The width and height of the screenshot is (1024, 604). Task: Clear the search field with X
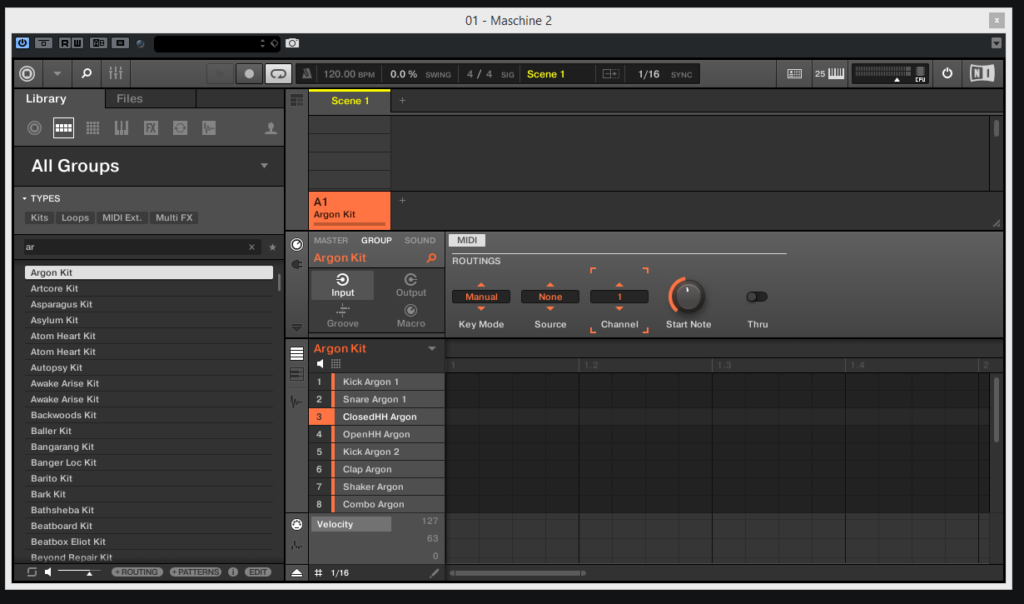251,247
